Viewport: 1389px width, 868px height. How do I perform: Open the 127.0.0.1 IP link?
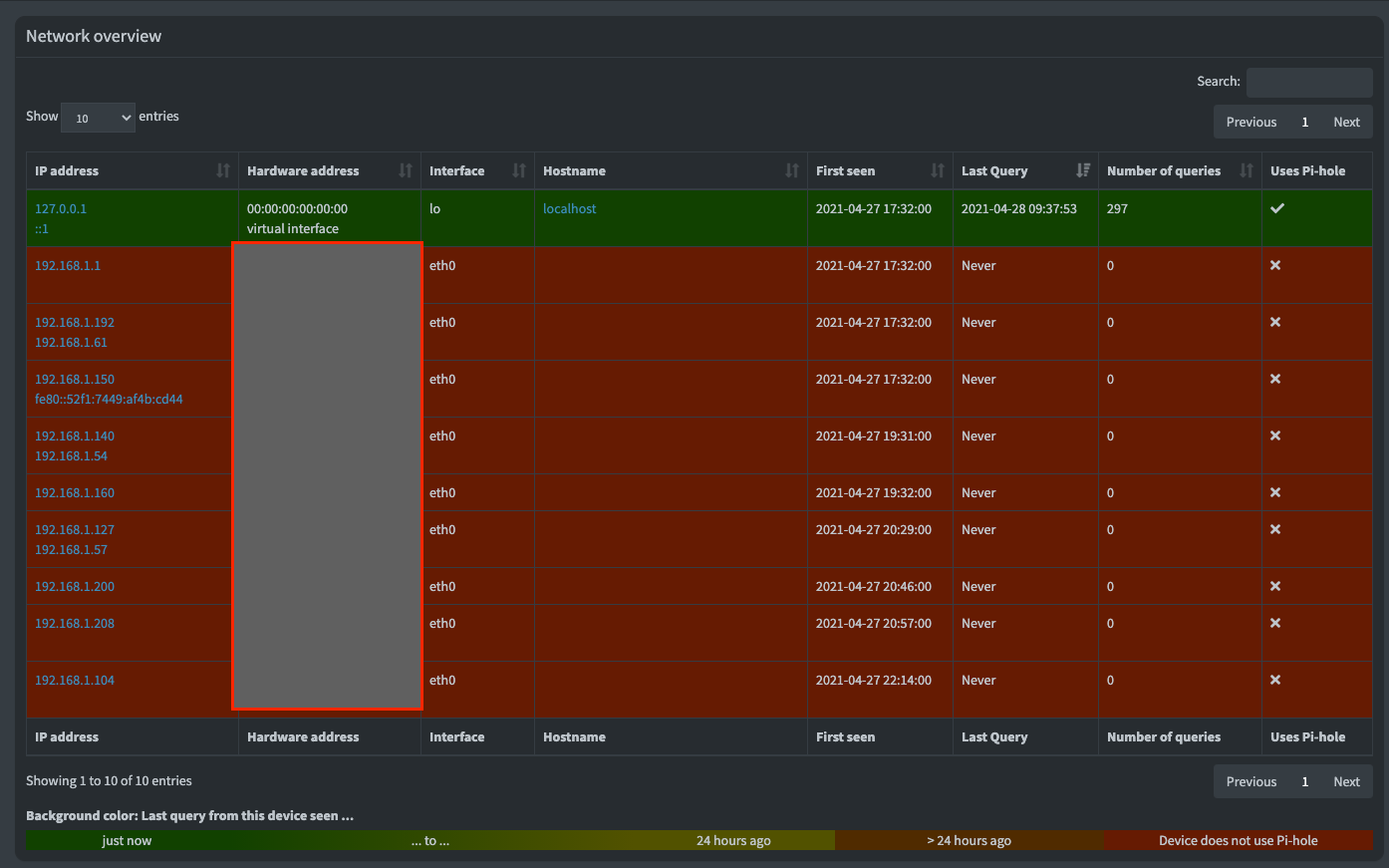coord(61,208)
